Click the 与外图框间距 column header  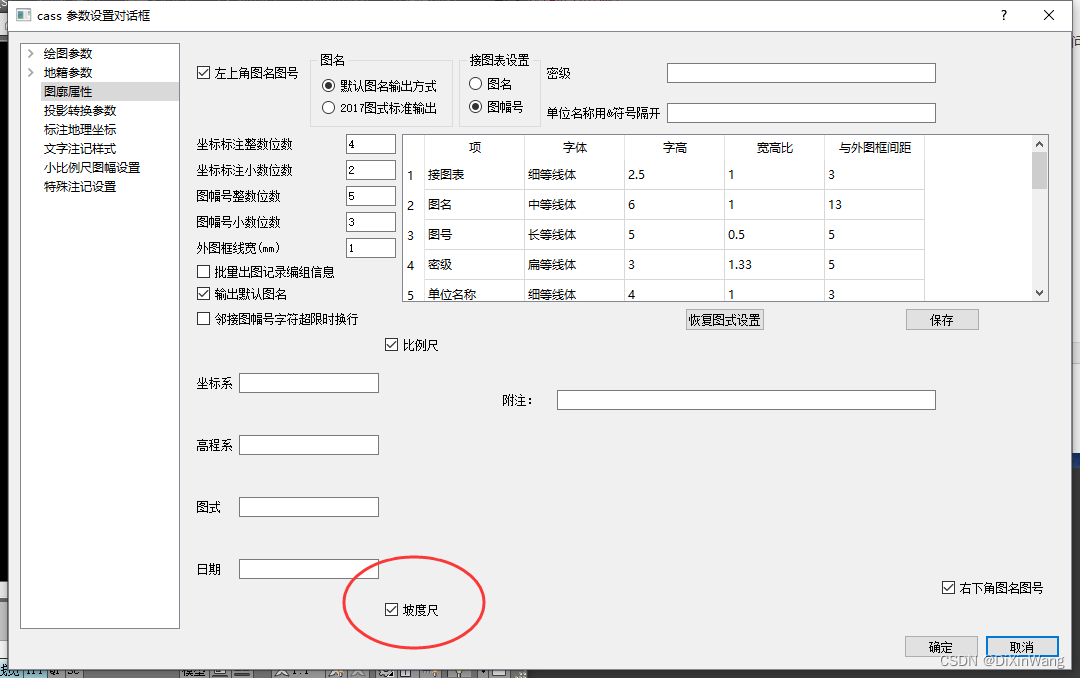tap(874, 147)
